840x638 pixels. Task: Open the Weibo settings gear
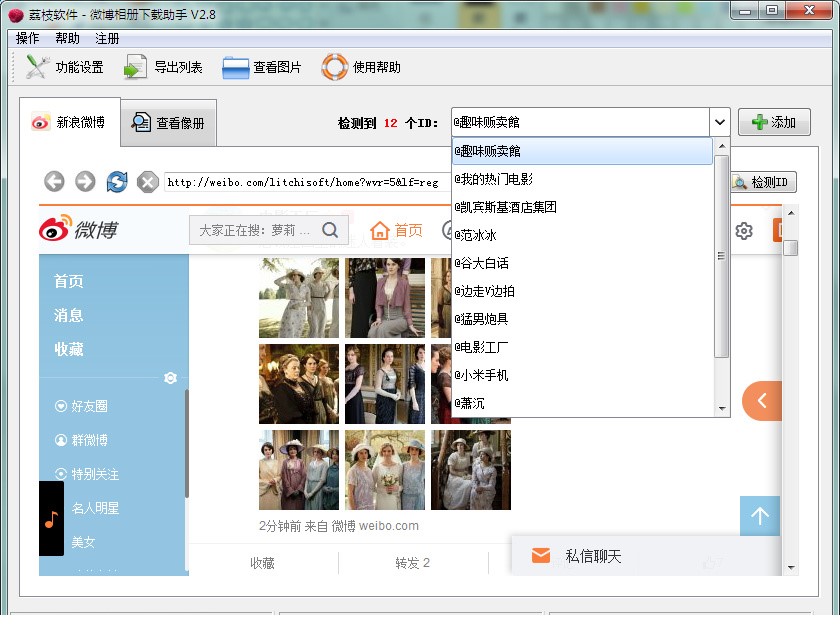[744, 231]
